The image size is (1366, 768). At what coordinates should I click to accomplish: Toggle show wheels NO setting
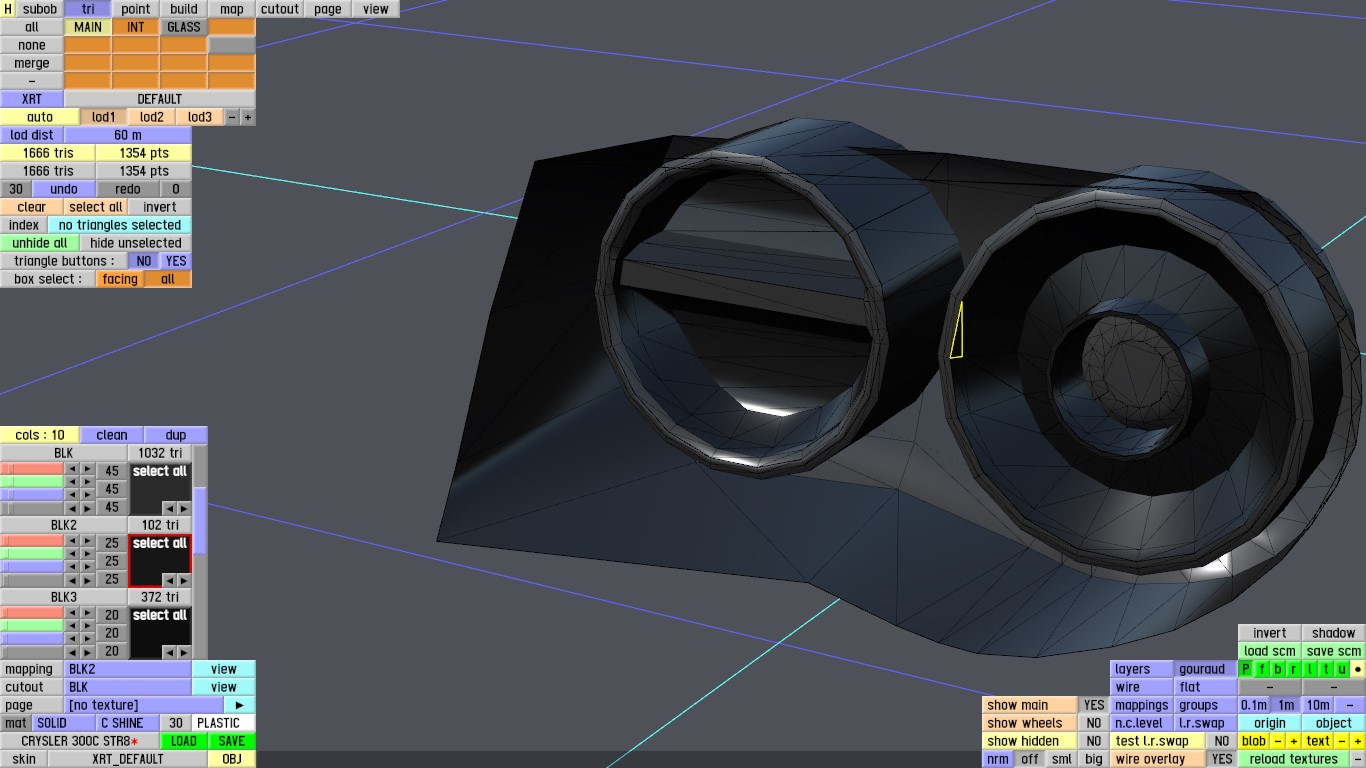[x=1094, y=723]
